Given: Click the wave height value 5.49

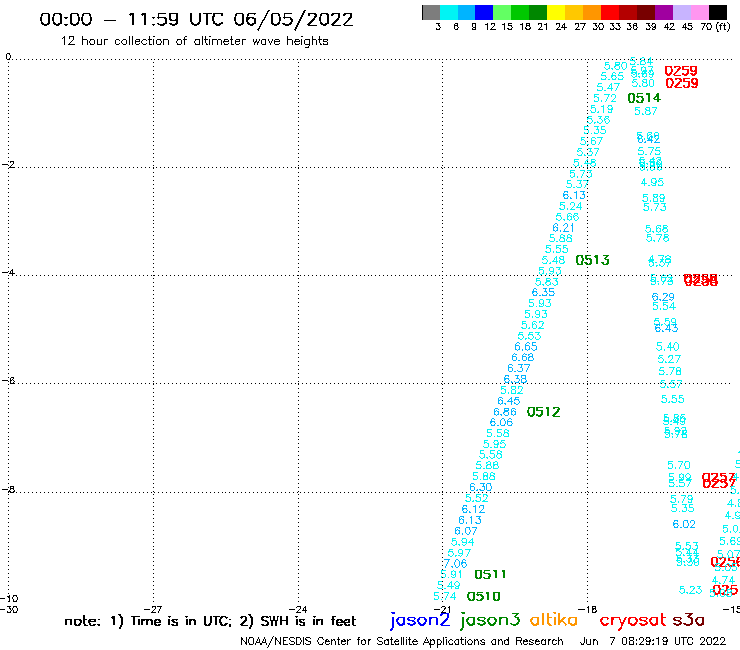Looking at the screenshot, I should tap(448, 585).
